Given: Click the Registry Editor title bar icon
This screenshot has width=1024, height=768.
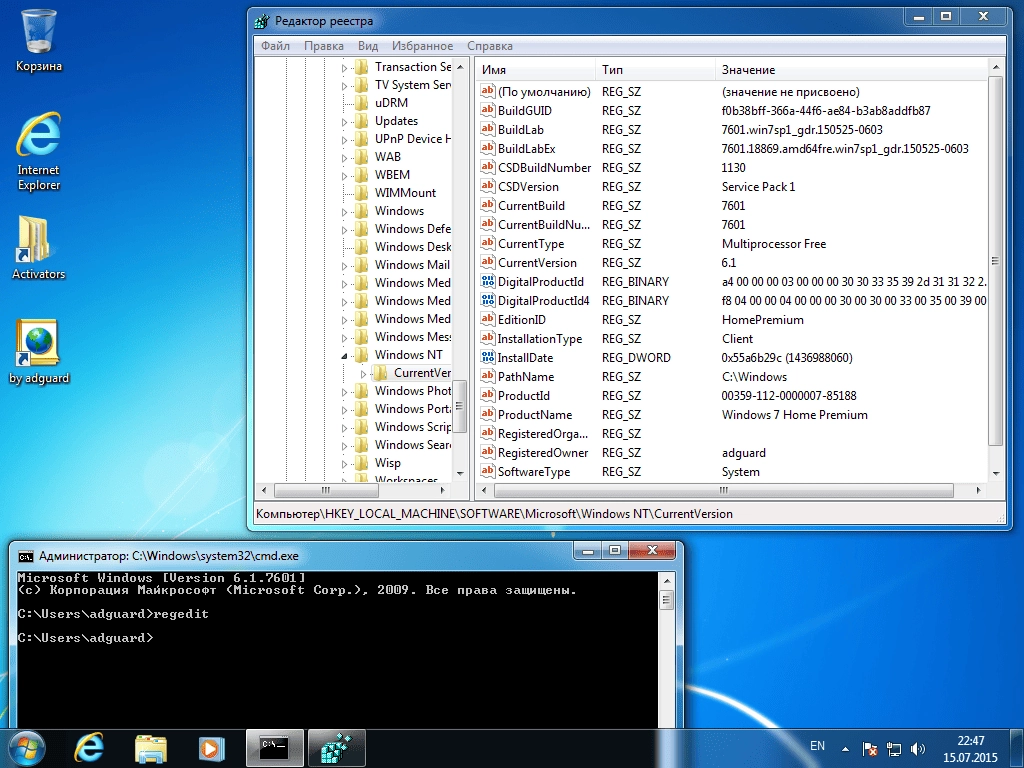Looking at the screenshot, I should pos(262,21).
